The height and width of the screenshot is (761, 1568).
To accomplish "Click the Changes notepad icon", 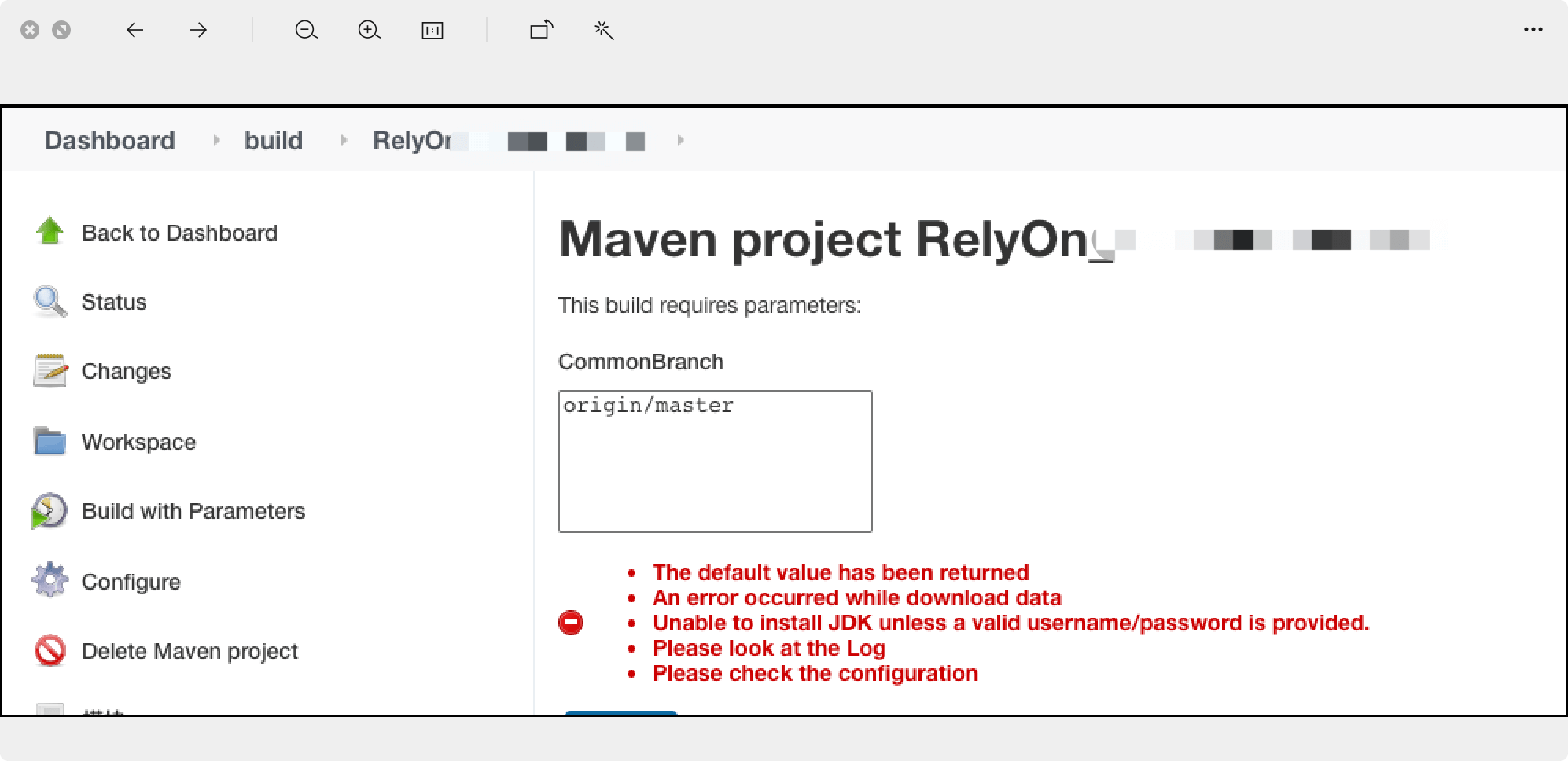I will [50, 370].
